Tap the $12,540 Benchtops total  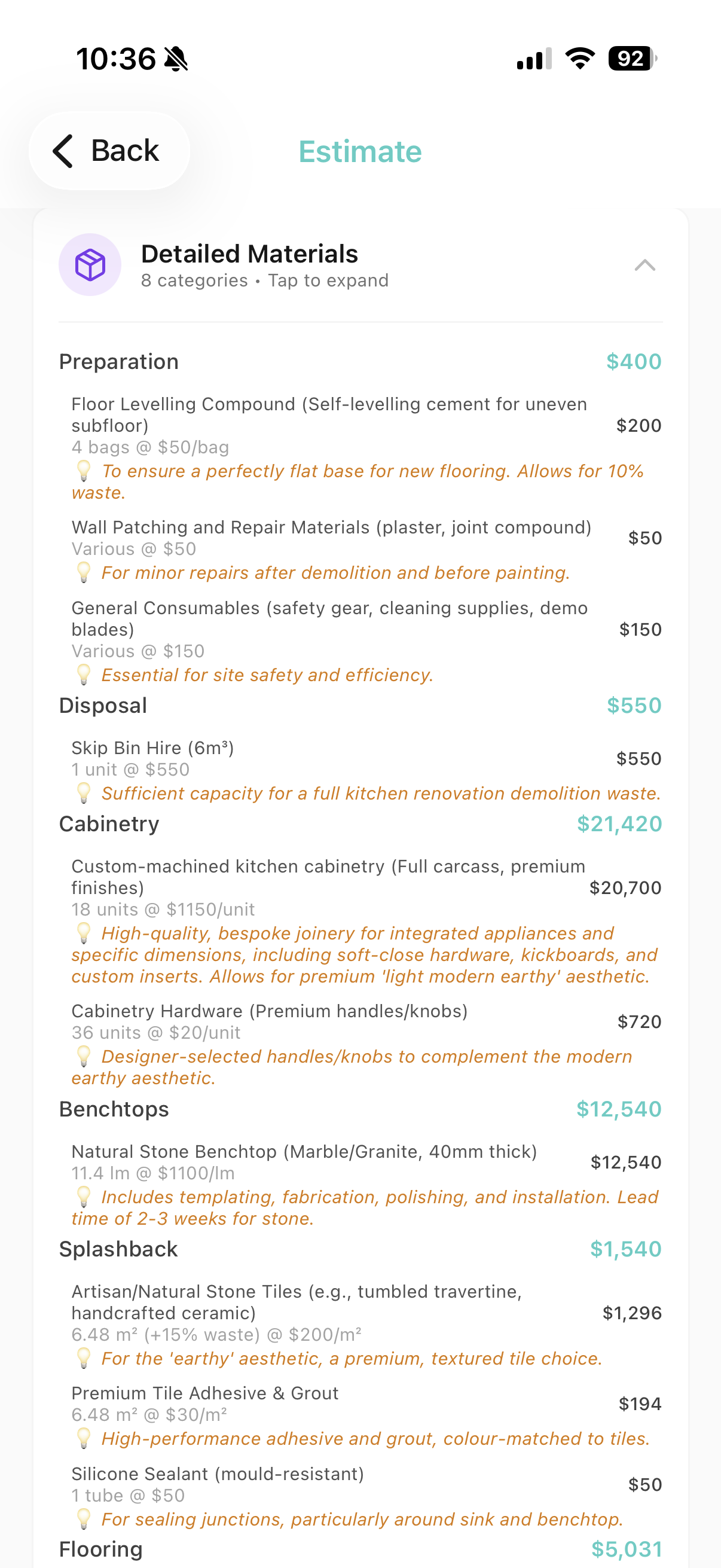click(620, 1109)
